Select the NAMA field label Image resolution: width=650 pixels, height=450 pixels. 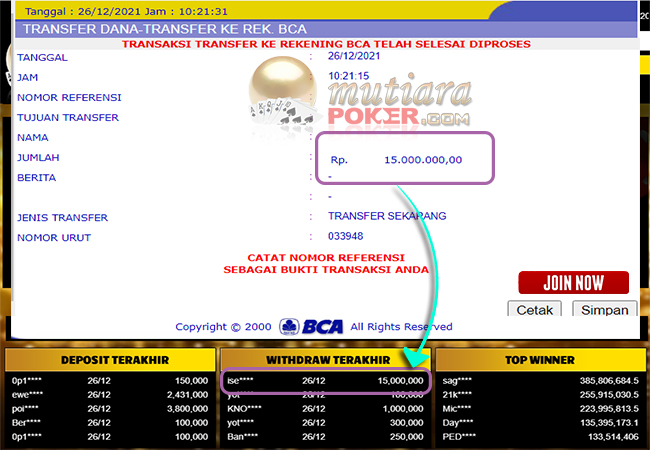pos(33,138)
